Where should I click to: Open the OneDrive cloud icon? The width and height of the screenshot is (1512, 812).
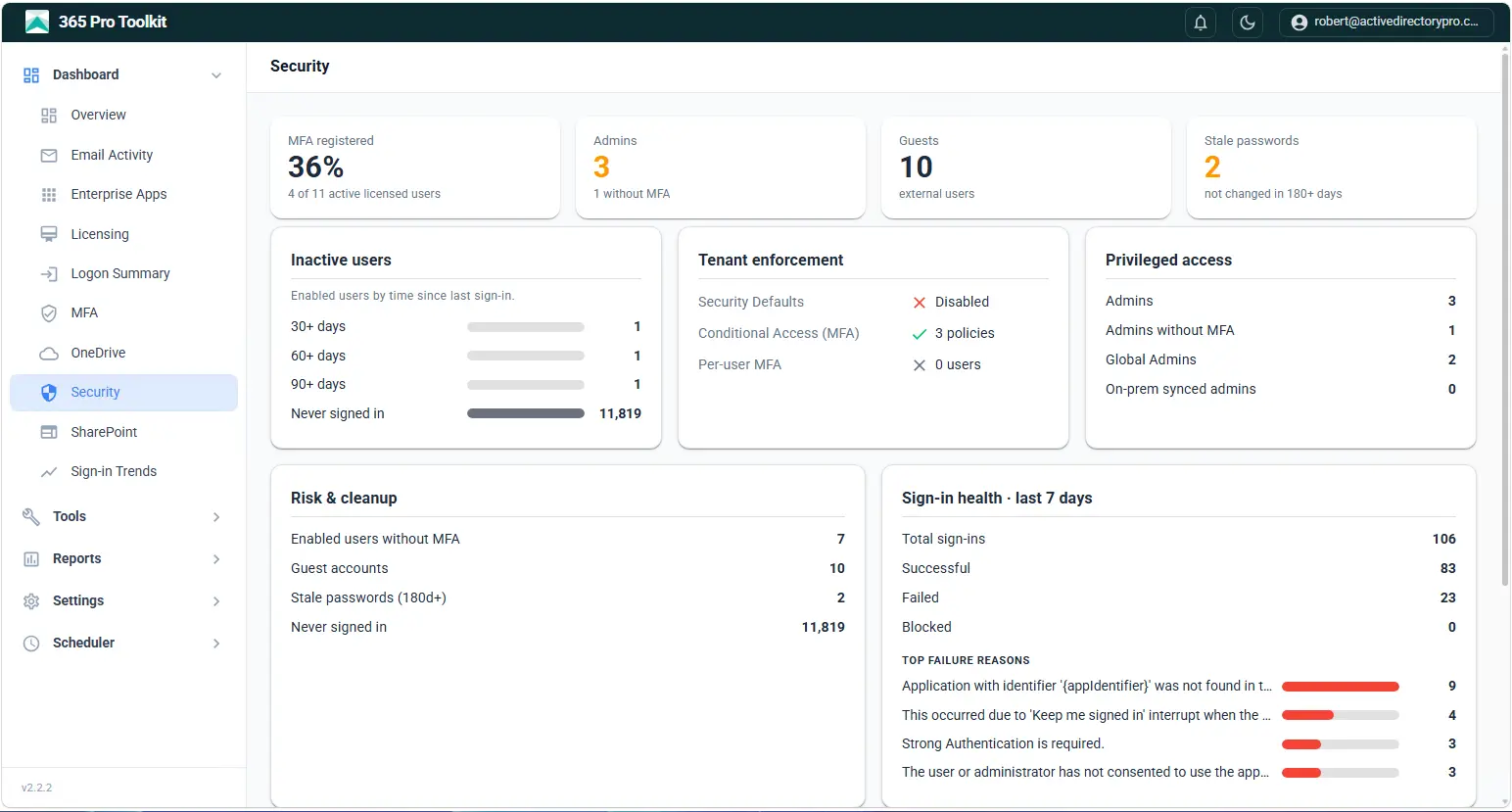(49, 353)
